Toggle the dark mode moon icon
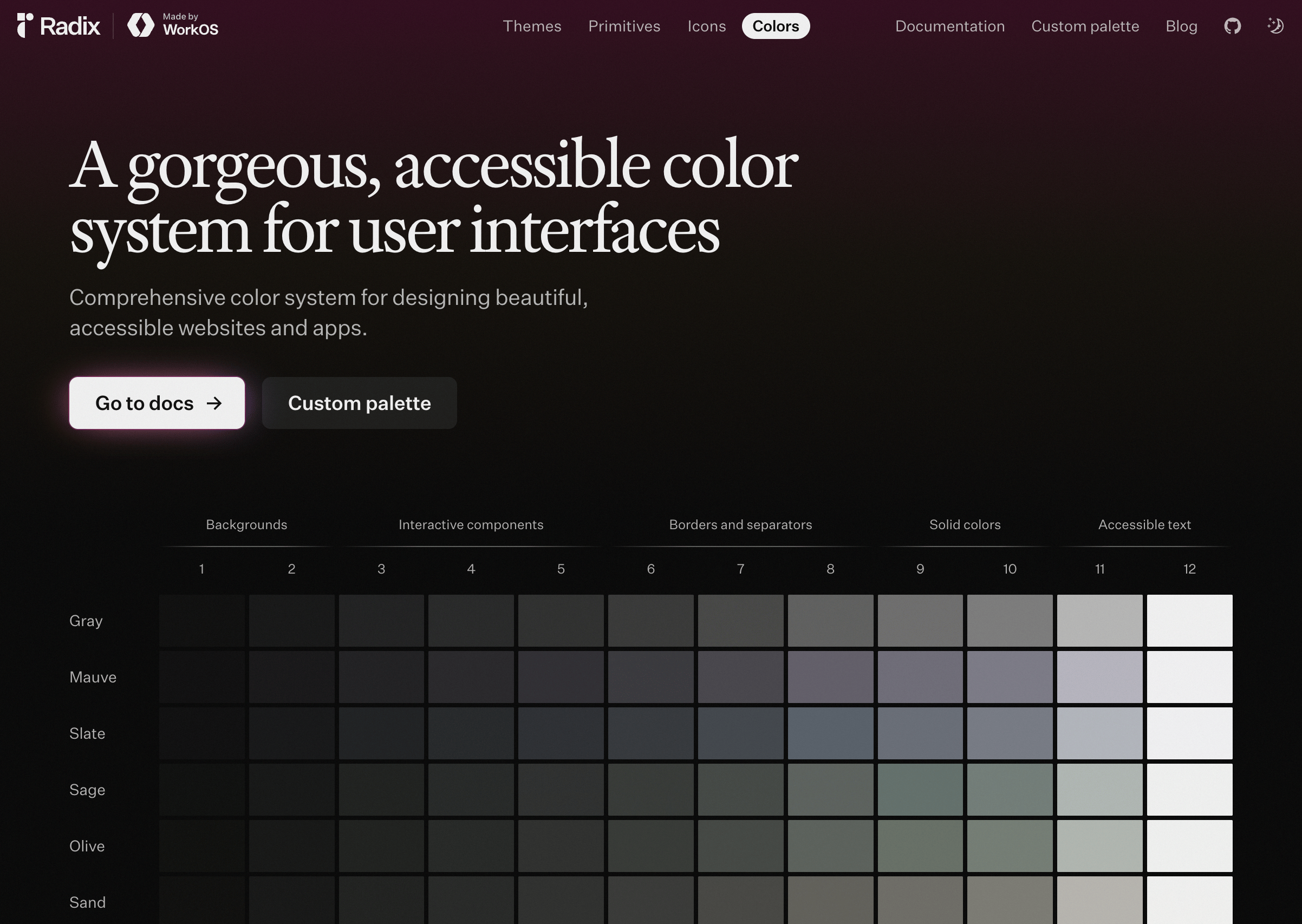This screenshot has width=1302, height=924. click(x=1275, y=26)
